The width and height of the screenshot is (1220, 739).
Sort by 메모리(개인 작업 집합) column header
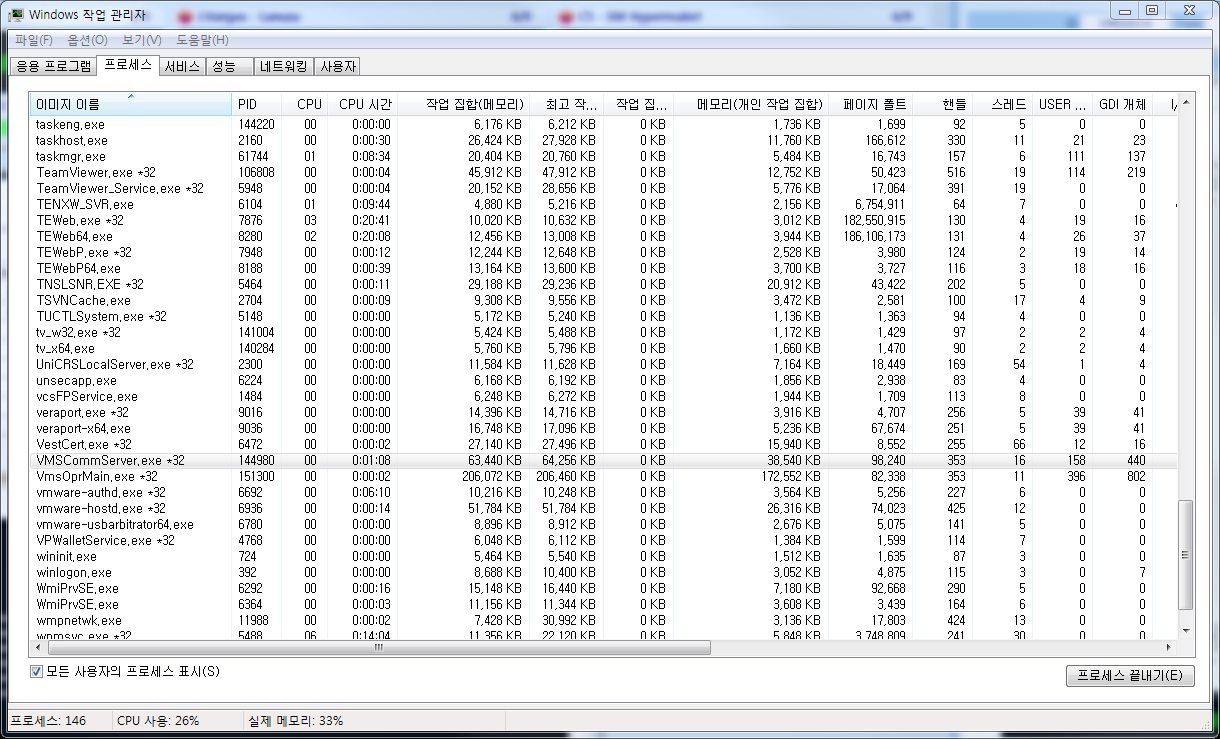(750, 105)
